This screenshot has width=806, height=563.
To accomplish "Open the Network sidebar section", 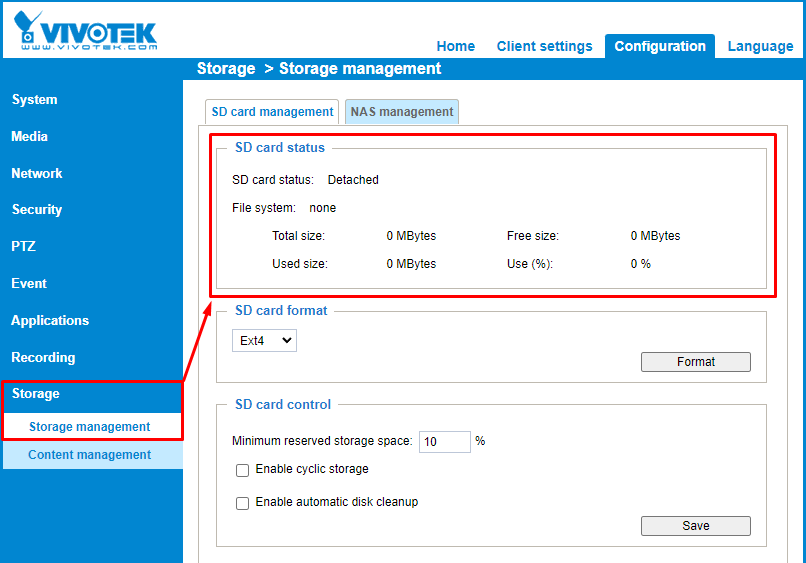I will [x=36, y=173].
